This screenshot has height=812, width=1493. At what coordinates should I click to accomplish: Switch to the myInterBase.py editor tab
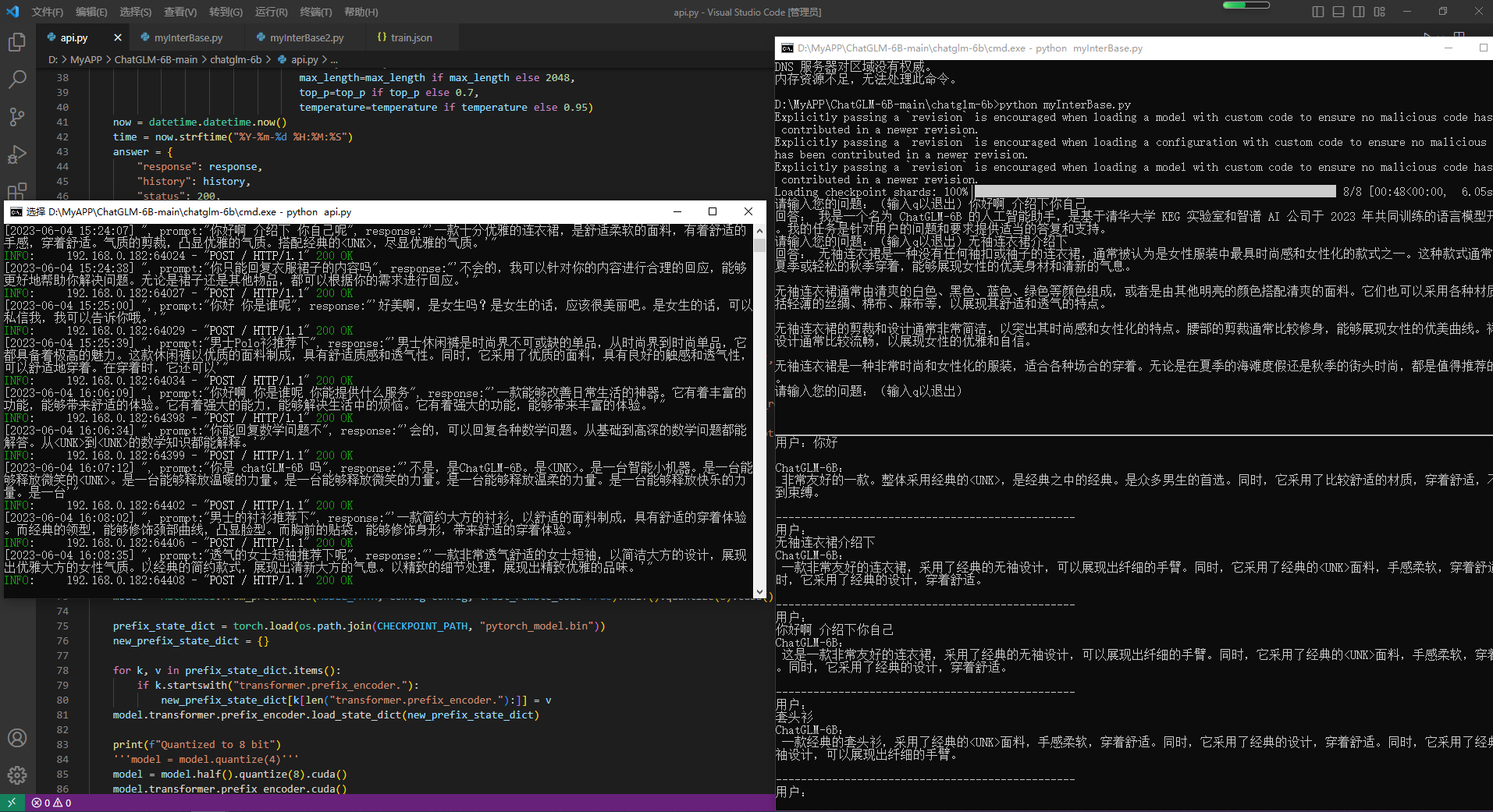(x=188, y=37)
